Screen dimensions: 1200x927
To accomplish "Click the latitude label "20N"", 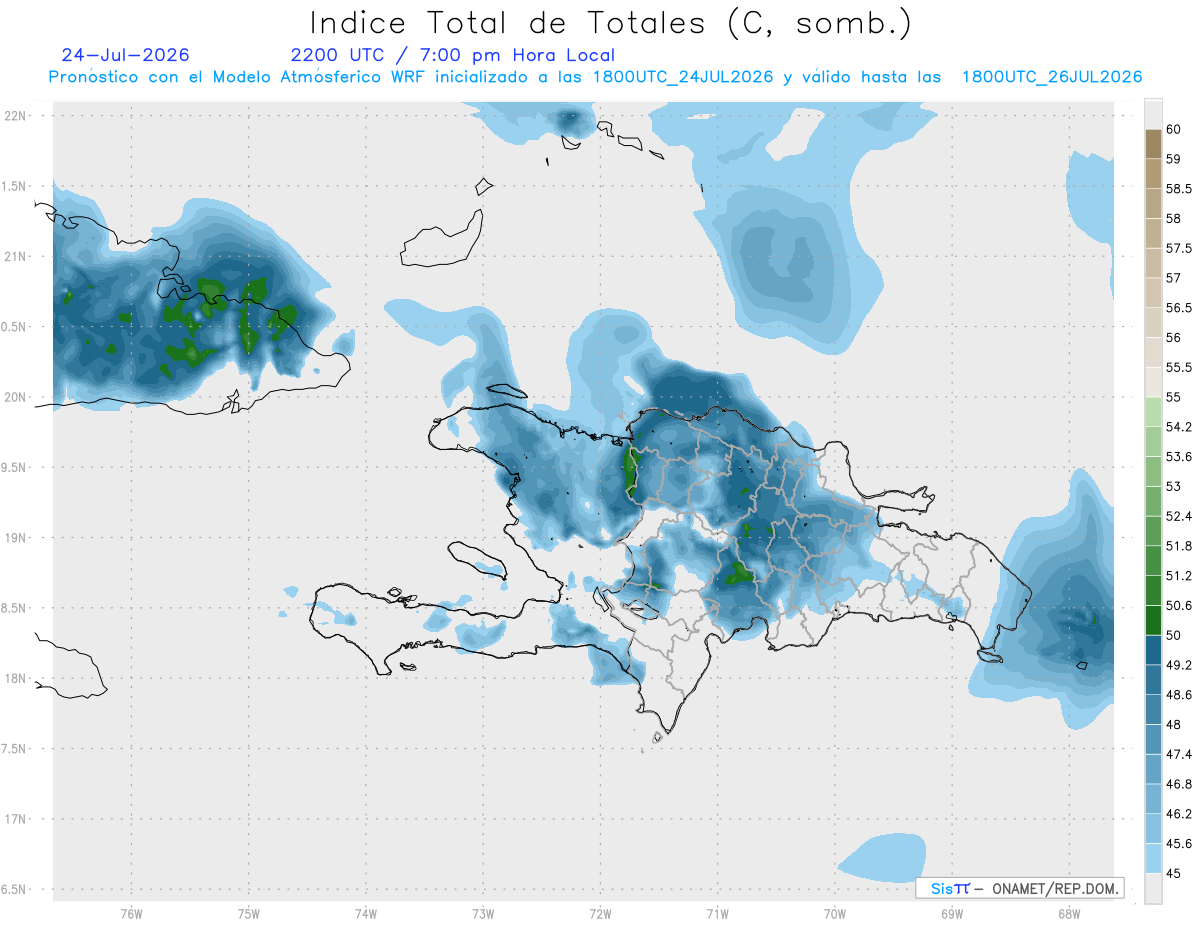I will (17, 397).
